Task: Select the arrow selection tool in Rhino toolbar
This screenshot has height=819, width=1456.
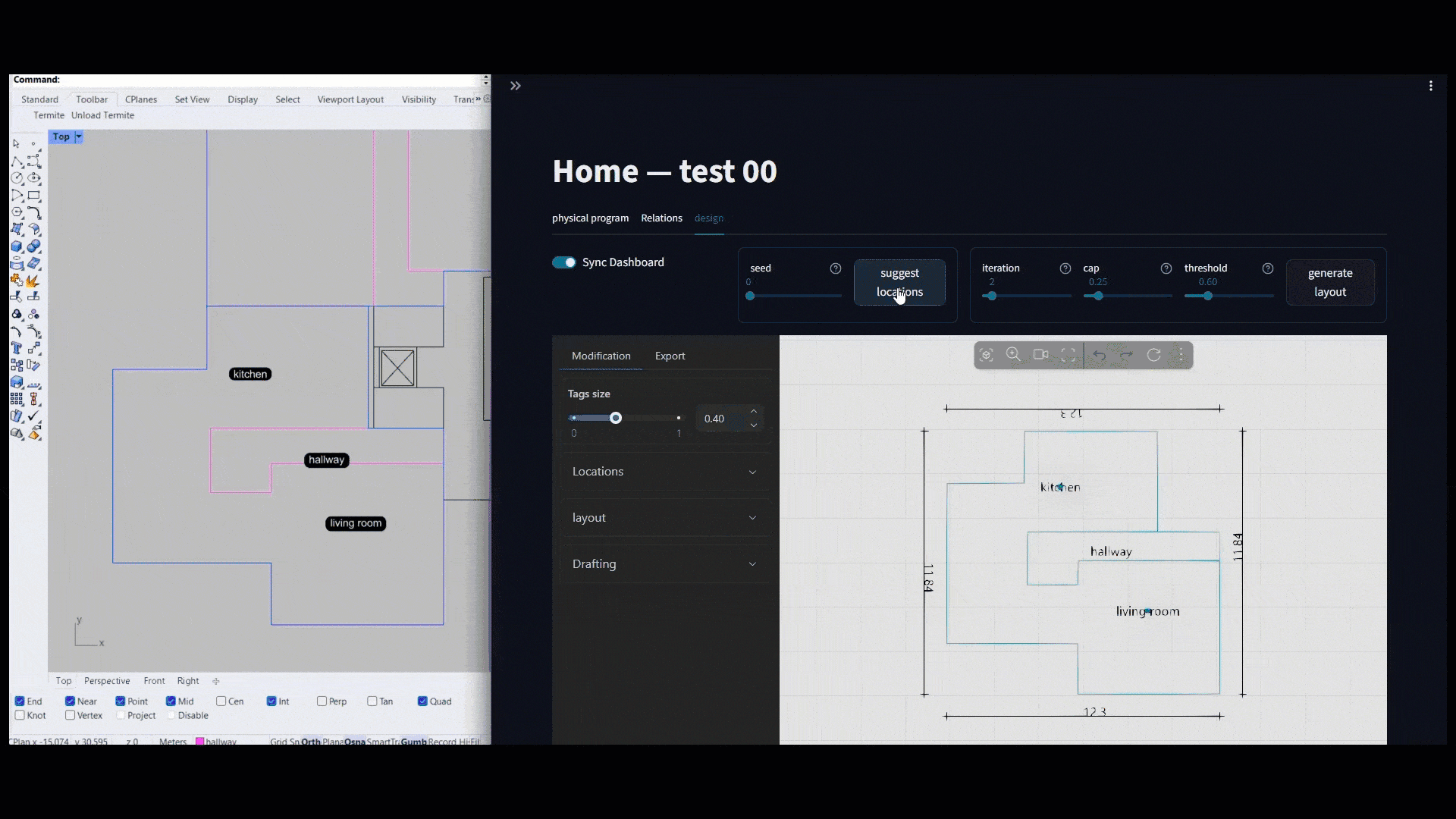Action: coord(14,143)
